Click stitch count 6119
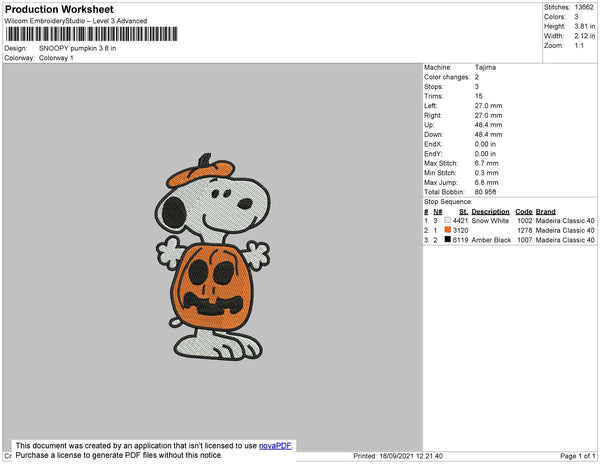The image size is (600, 464). [460, 240]
